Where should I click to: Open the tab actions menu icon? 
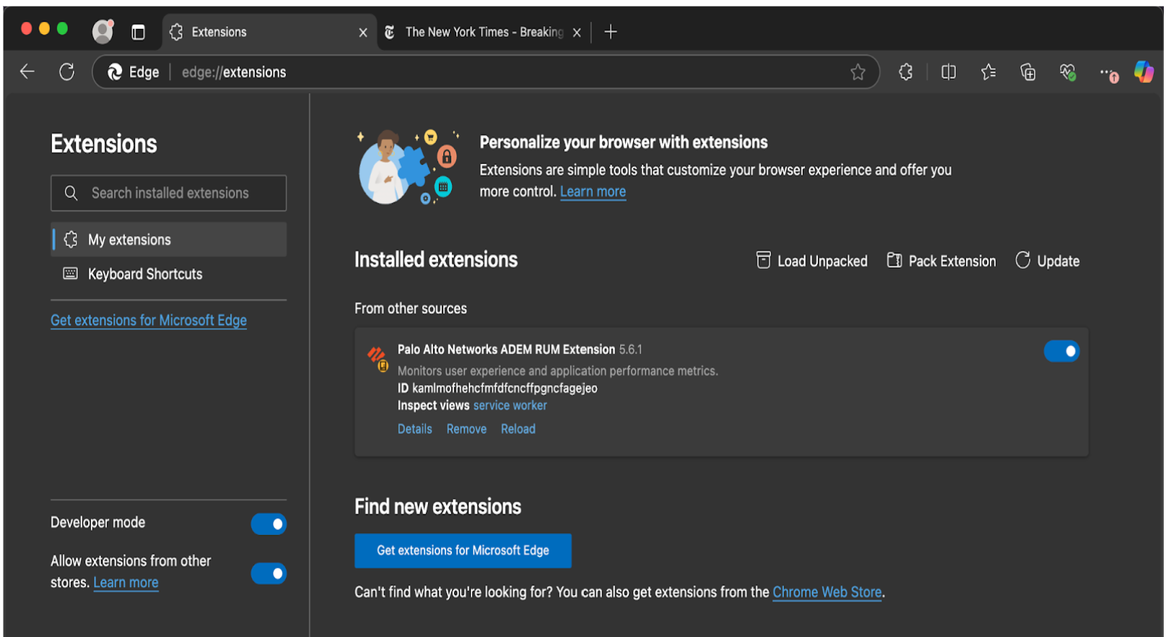[x=138, y=32]
